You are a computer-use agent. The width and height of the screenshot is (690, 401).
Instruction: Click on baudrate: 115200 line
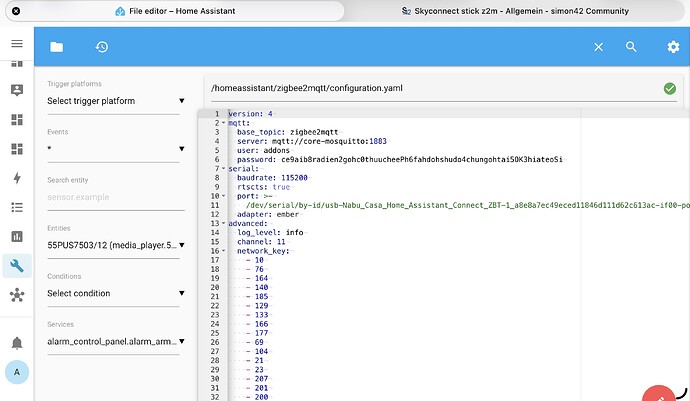272,178
